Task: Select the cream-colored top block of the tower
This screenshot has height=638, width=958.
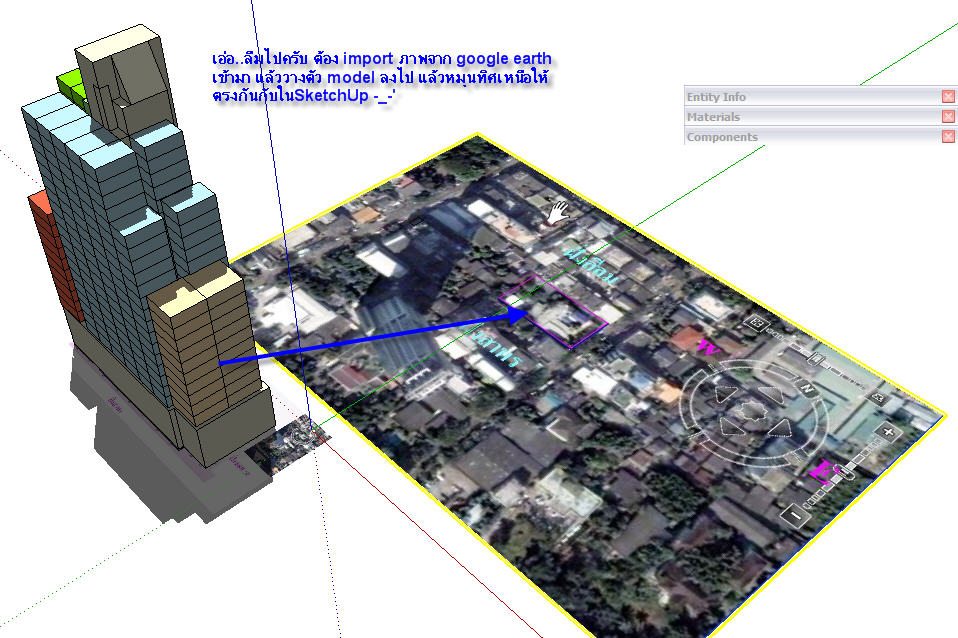Action: point(125,79)
